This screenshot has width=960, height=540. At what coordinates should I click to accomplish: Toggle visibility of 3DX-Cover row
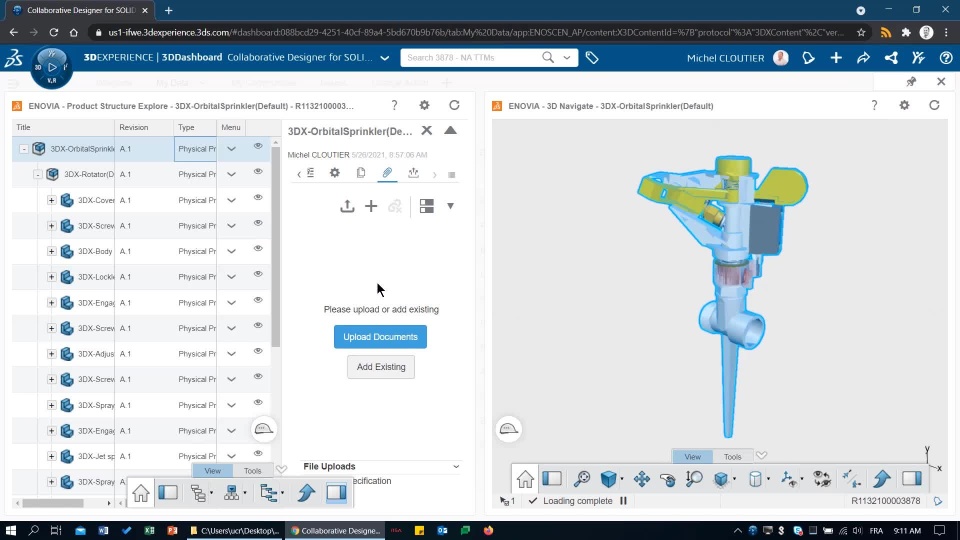click(x=258, y=198)
